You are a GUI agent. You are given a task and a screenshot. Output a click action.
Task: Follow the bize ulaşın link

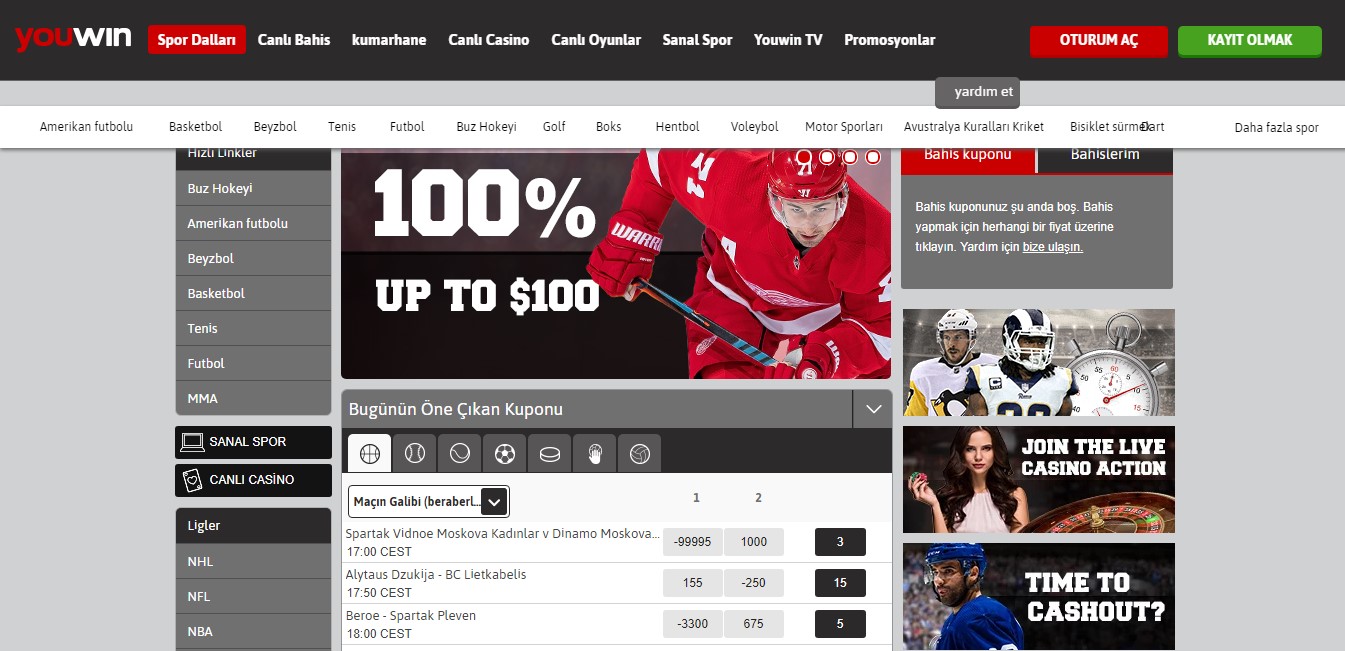(x=1052, y=246)
